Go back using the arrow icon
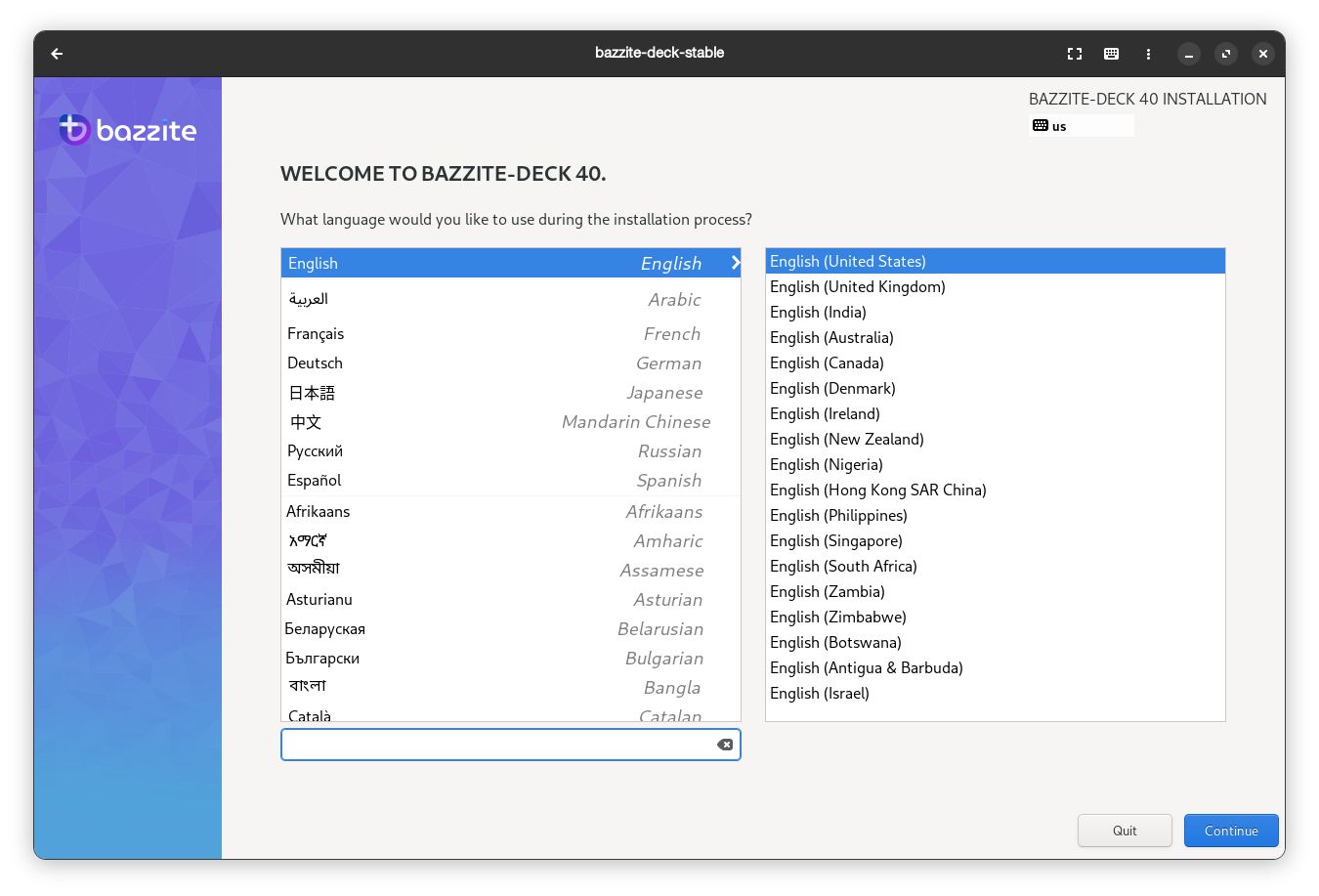Screen dimensions: 1319x896 56,54
